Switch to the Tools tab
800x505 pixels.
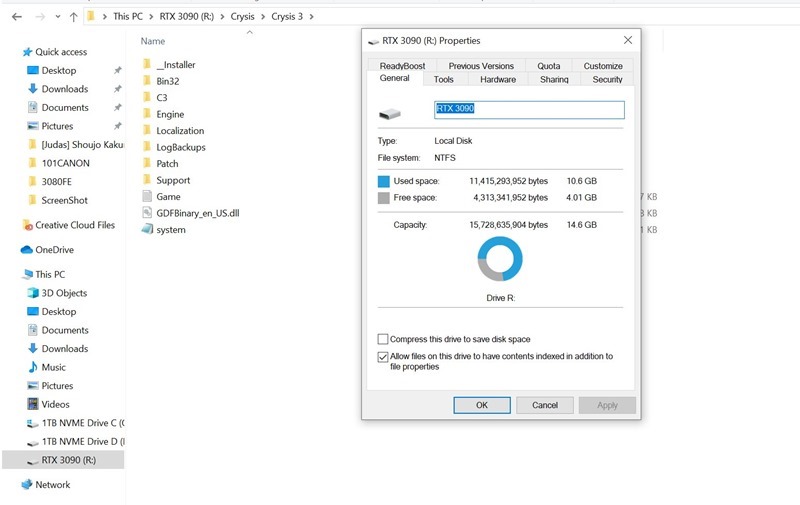443,80
